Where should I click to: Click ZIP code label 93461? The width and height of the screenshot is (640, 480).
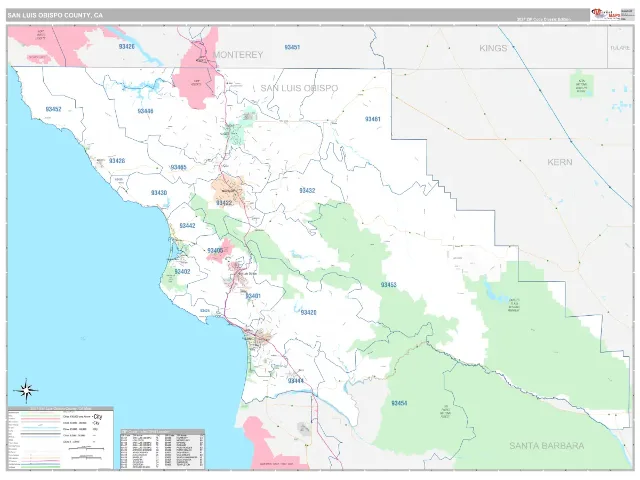point(373,119)
